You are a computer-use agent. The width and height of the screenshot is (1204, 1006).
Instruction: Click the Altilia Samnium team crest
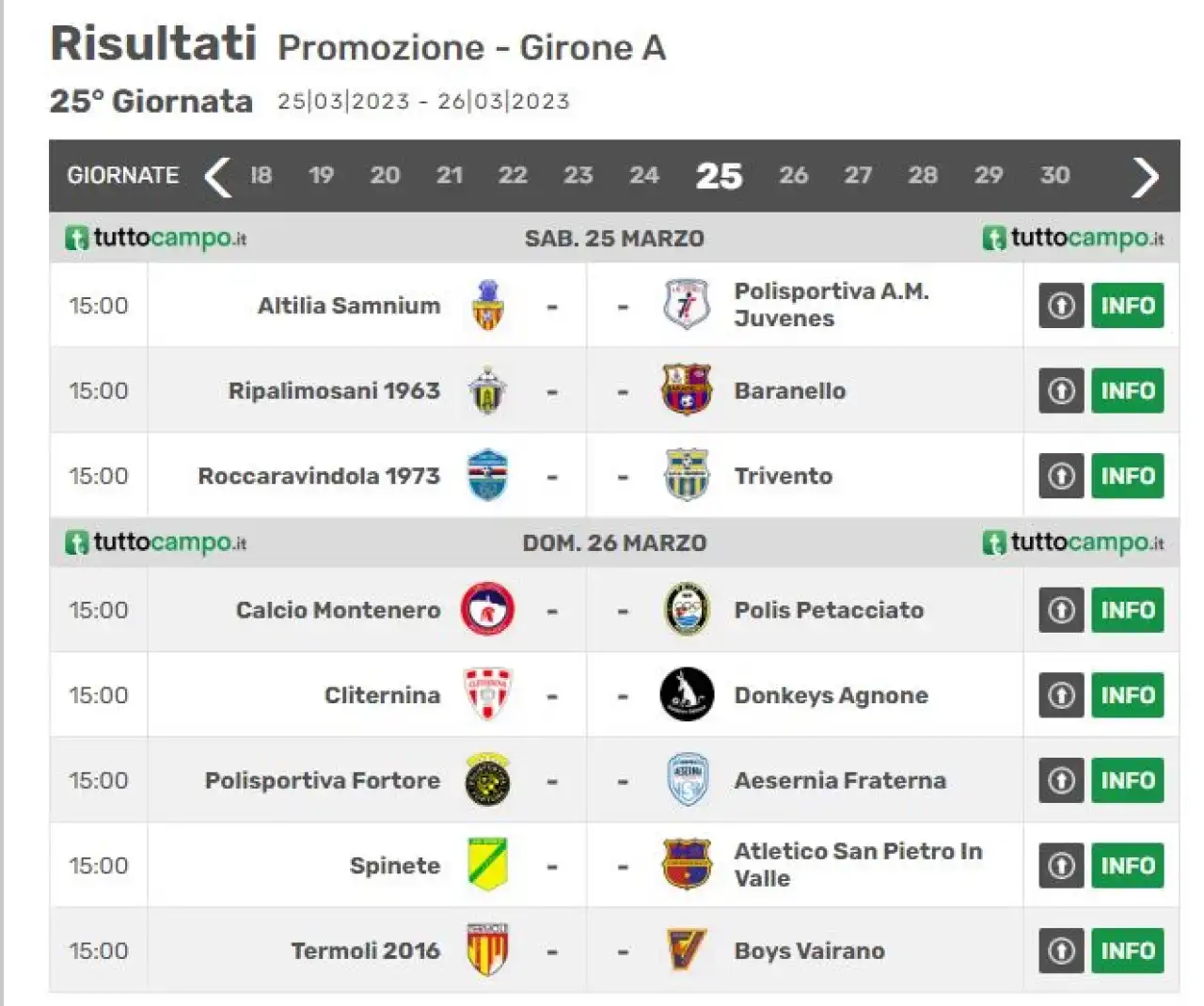487,306
